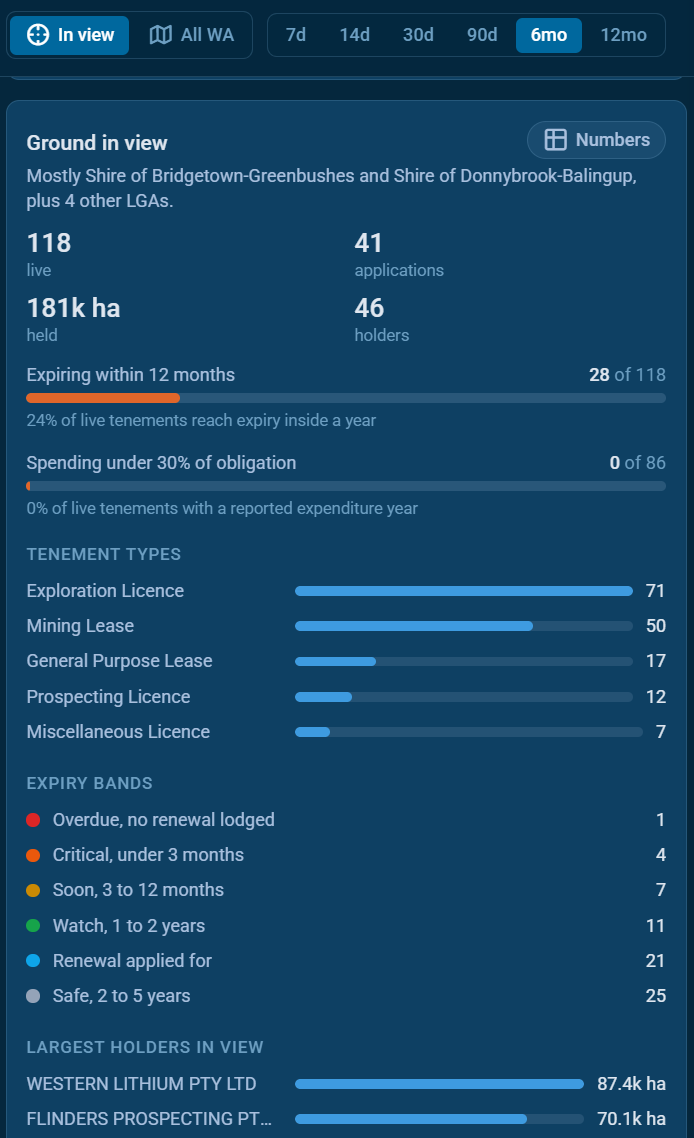
Task: Select the Mining Lease tenement type bar
Action: (x=464, y=626)
